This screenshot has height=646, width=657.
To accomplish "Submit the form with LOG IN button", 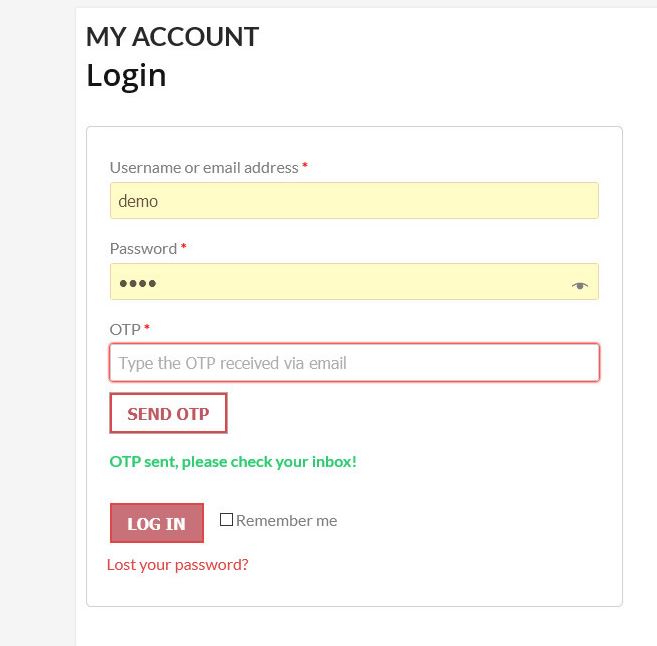I will coord(157,523).
